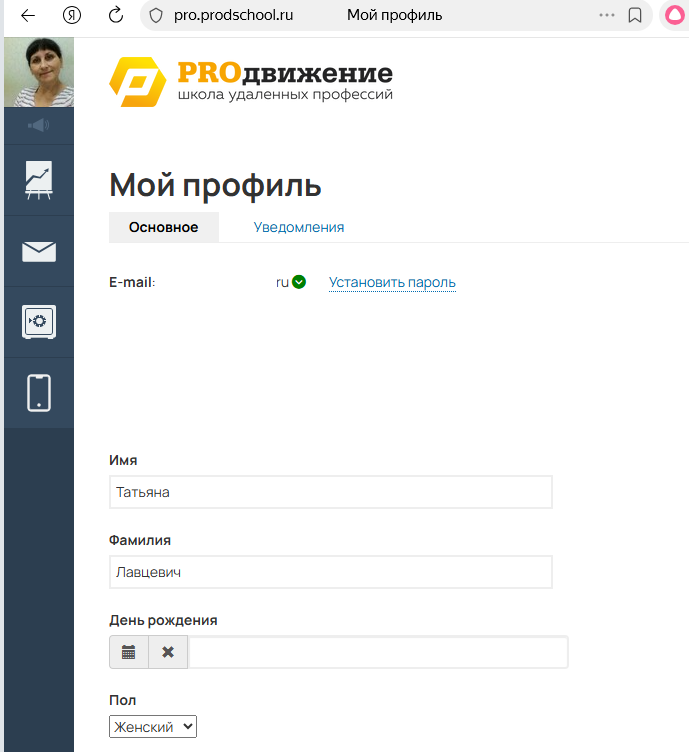Clear the birthday with the X button
Viewport: 700px width, 752px height.
point(168,652)
